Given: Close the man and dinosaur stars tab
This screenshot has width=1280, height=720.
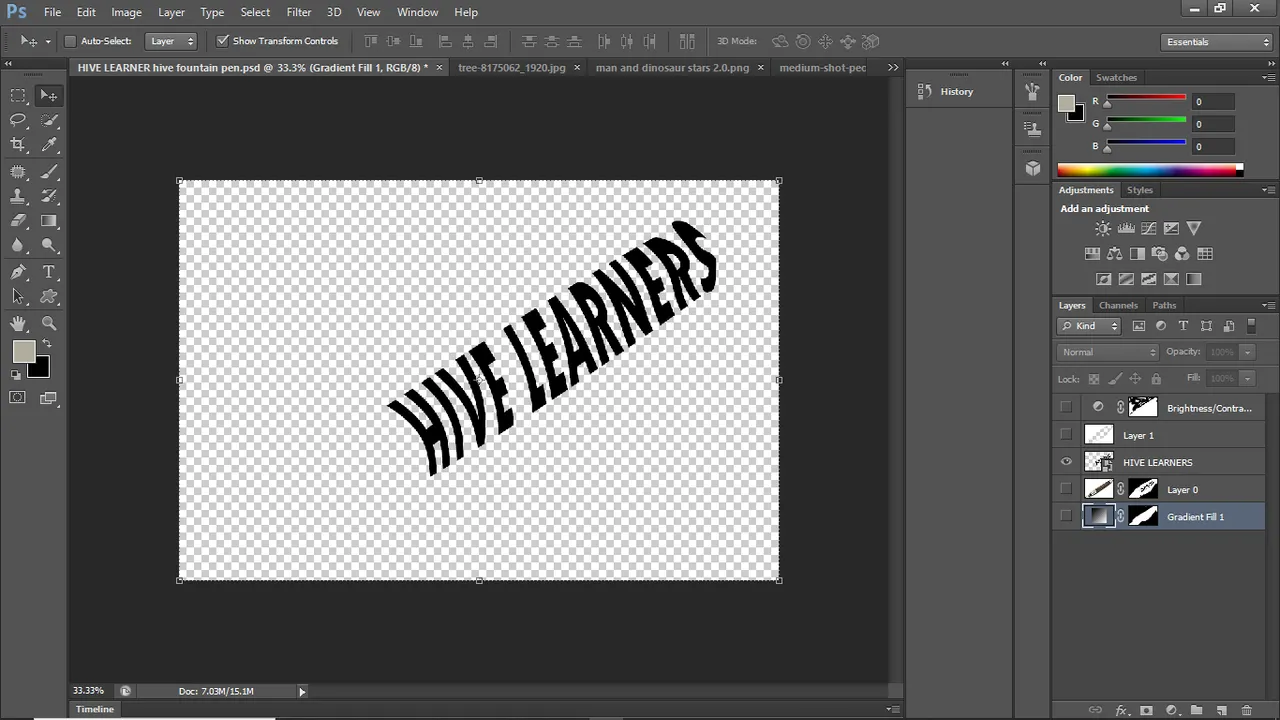Looking at the screenshot, I should tap(761, 68).
